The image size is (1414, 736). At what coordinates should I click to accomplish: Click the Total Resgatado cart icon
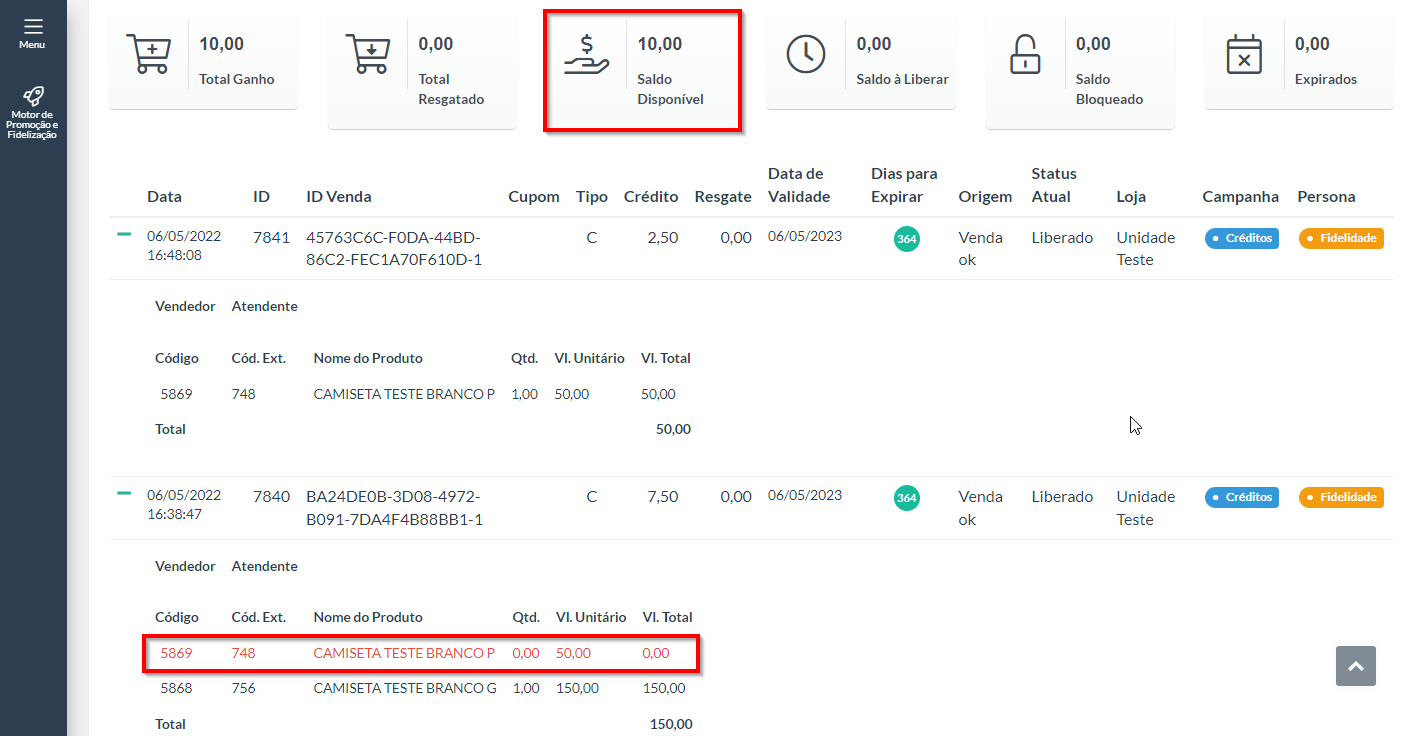pyautogui.click(x=367, y=54)
